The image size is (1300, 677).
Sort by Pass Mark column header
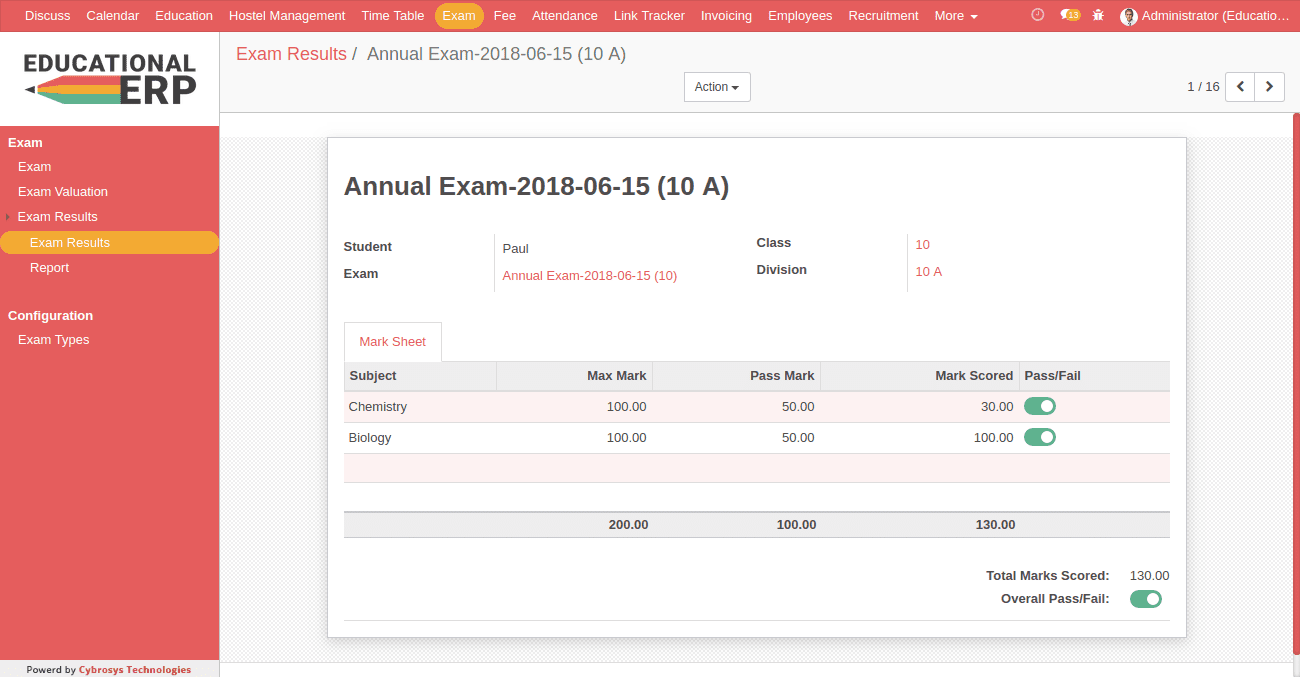point(737,376)
